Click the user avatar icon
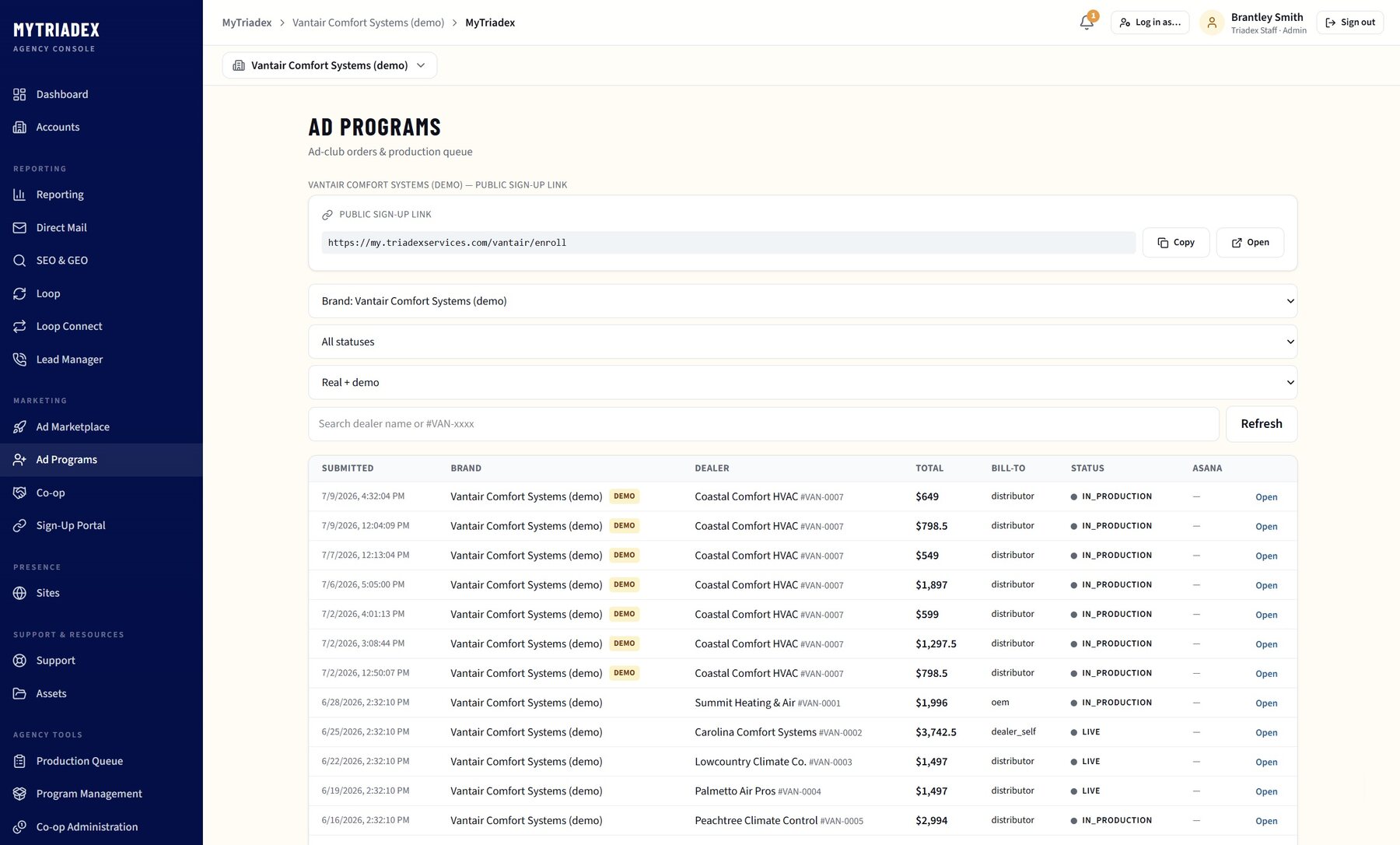This screenshot has height=845, width=1400. (1212, 23)
